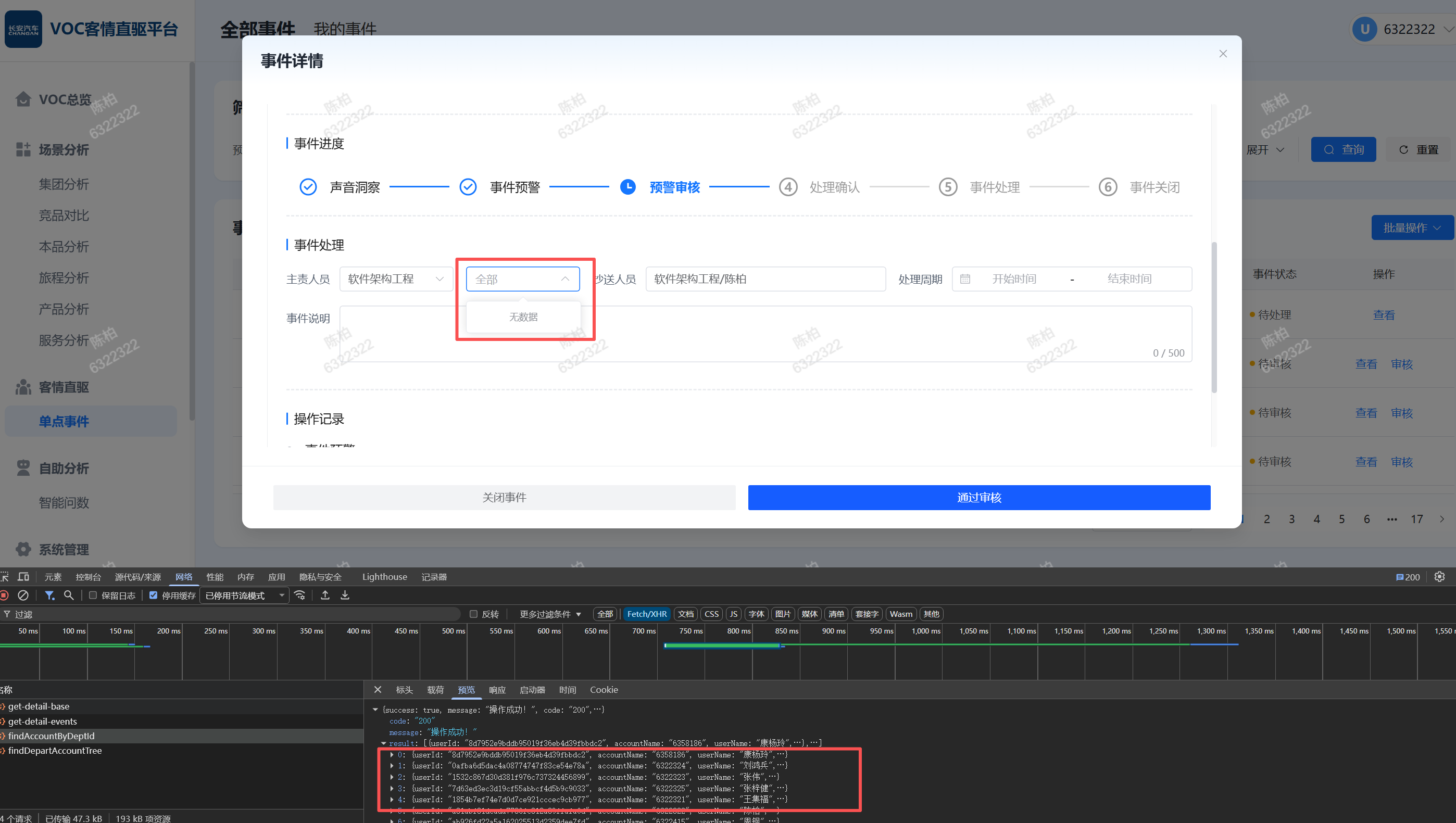This screenshot has width=1456, height=823.
Task: Toggle device toolbar icon in DevTools
Action: (x=23, y=577)
